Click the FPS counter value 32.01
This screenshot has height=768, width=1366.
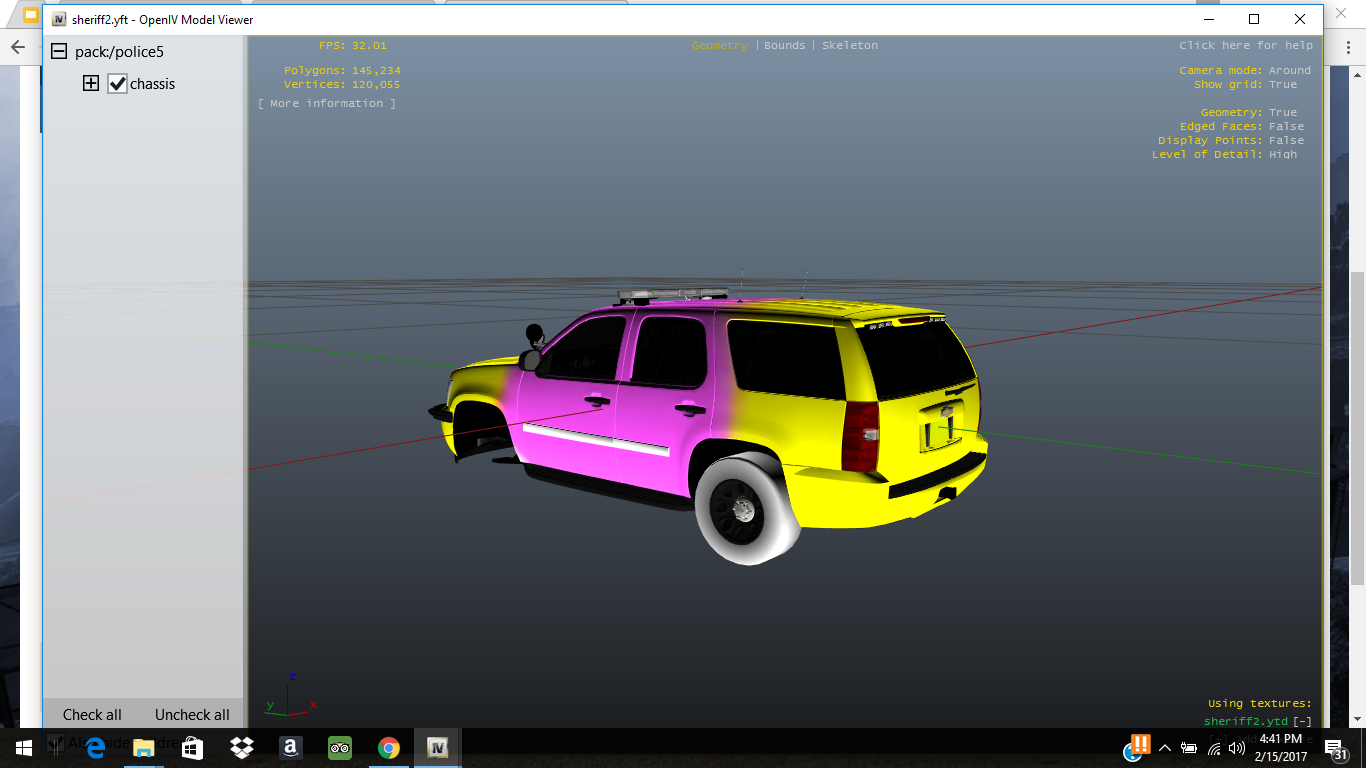[x=369, y=46]
